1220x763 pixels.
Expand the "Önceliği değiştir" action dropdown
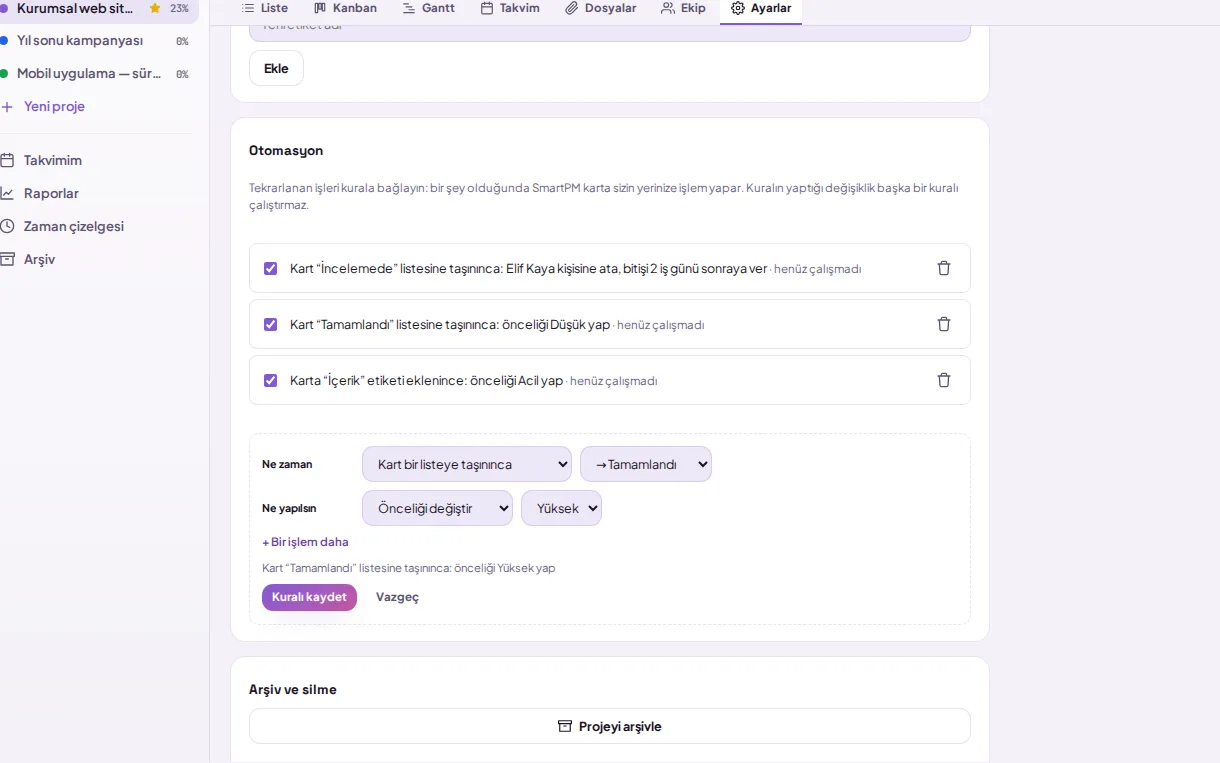tap(437, 508)
